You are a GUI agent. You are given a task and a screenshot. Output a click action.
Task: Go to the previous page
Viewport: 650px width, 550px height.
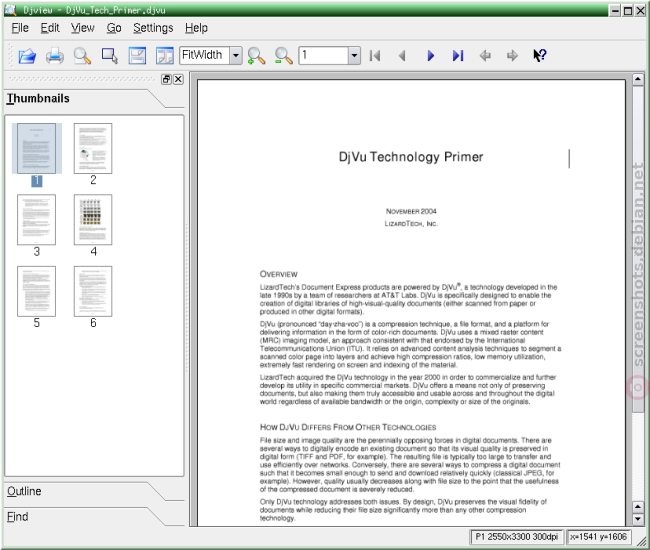coord(402,56)
